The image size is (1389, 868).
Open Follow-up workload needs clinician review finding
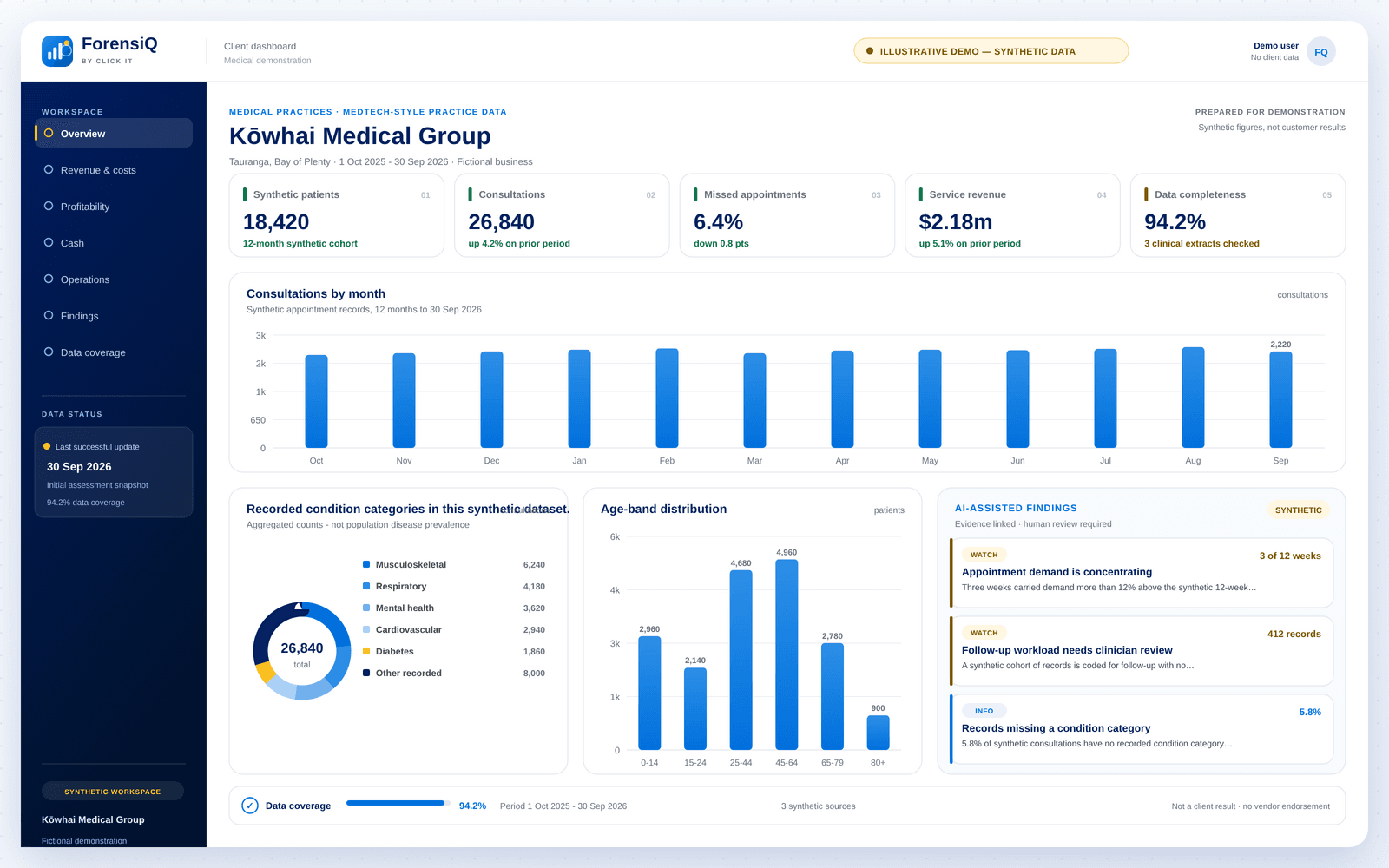(1142, 651)
